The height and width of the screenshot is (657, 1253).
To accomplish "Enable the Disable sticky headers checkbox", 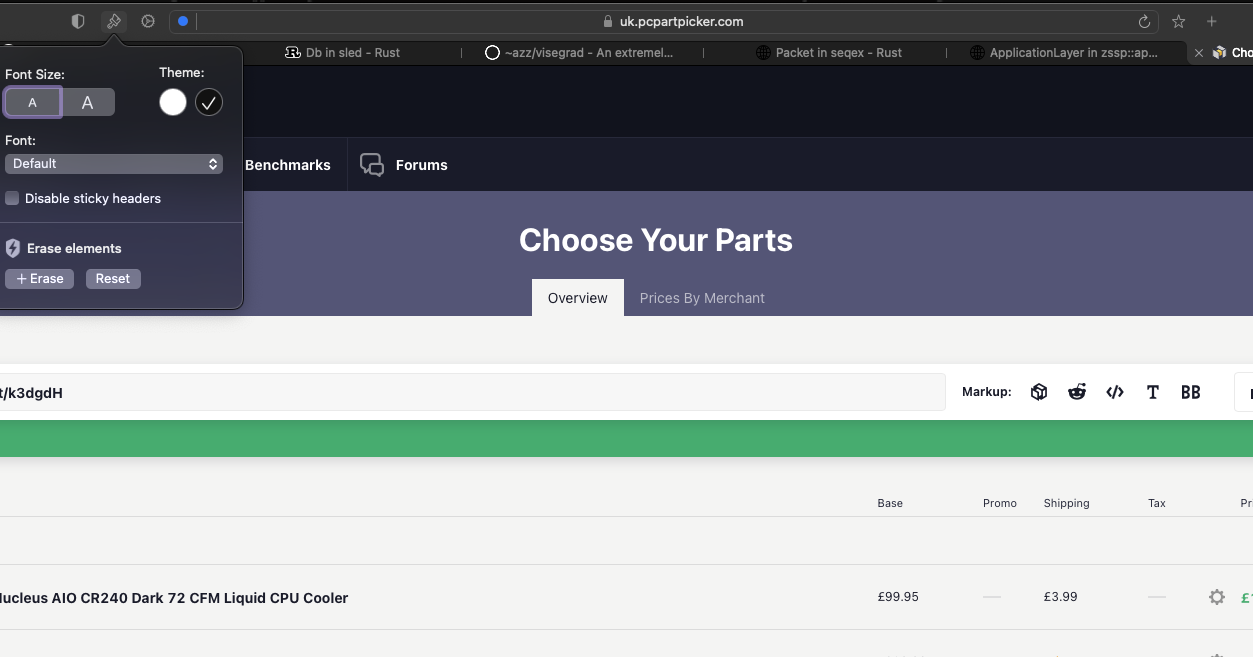I will coord(13,198).
